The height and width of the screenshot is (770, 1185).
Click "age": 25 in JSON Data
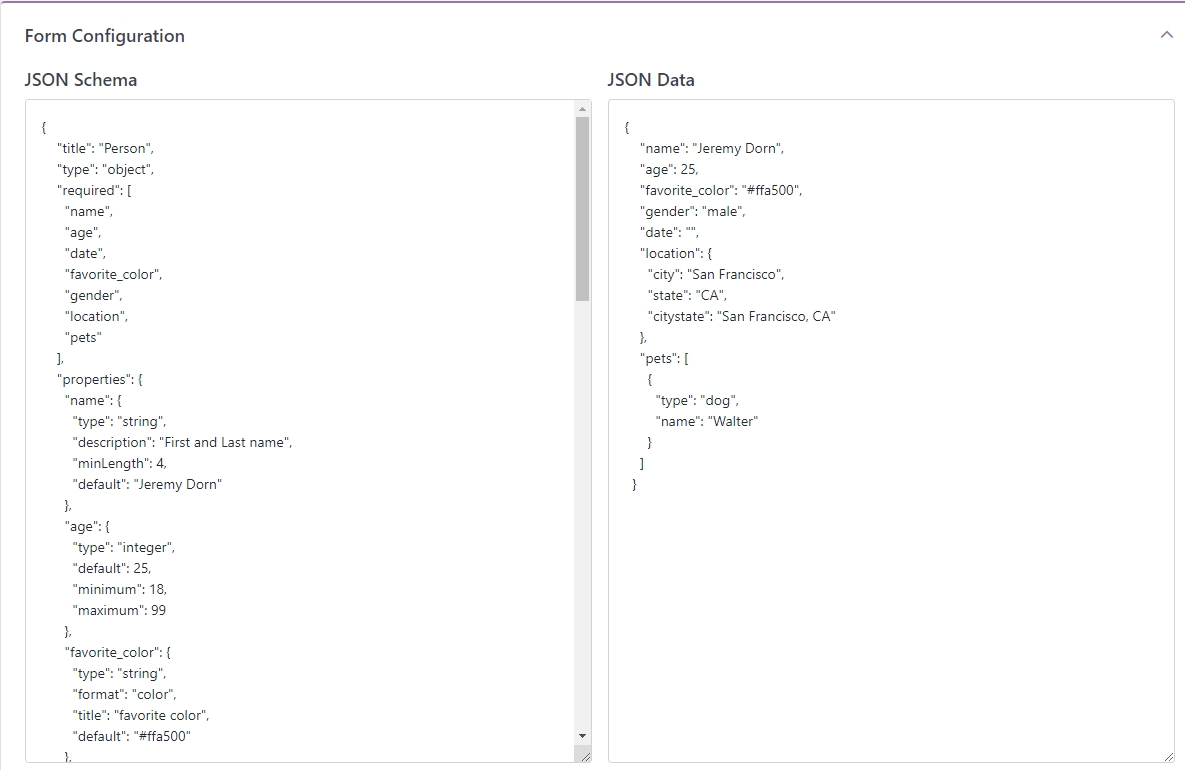[669, 170]
